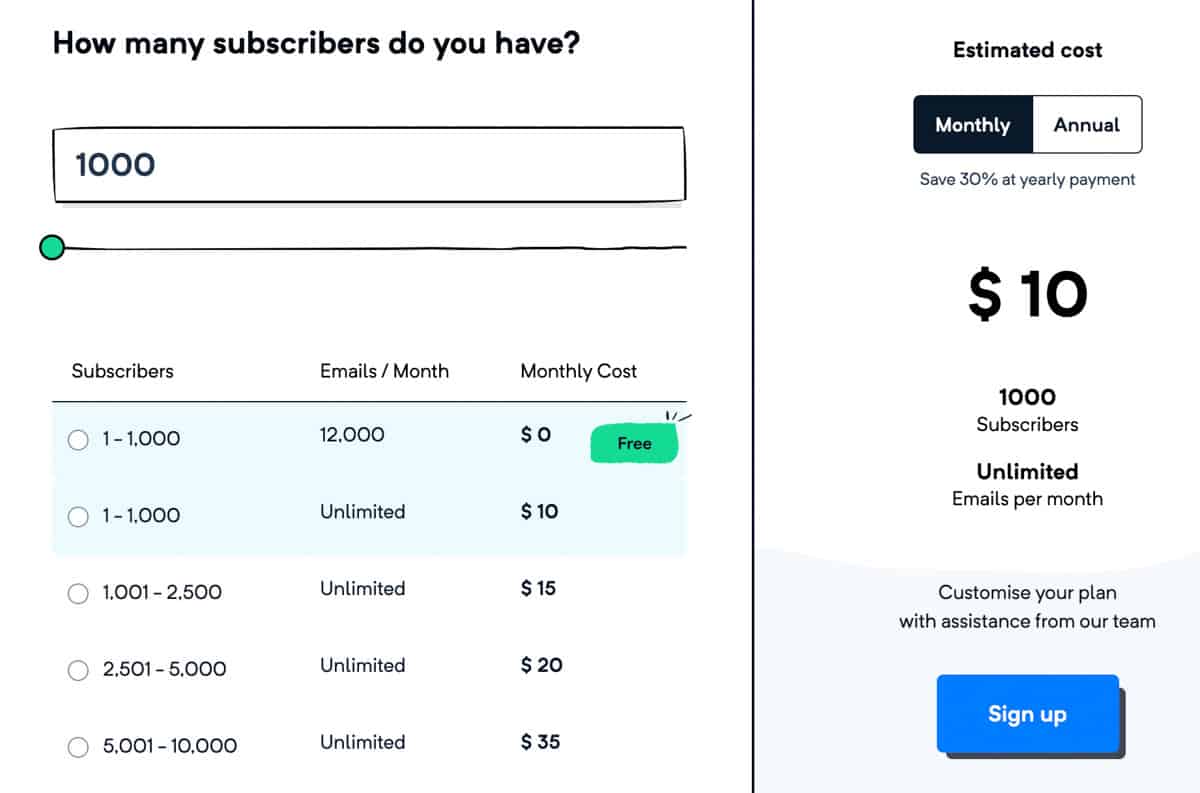Click the middle of the subscriber slider track
Image resolution: width=1200 pixels, height=793 pixels.
point(370,247)
